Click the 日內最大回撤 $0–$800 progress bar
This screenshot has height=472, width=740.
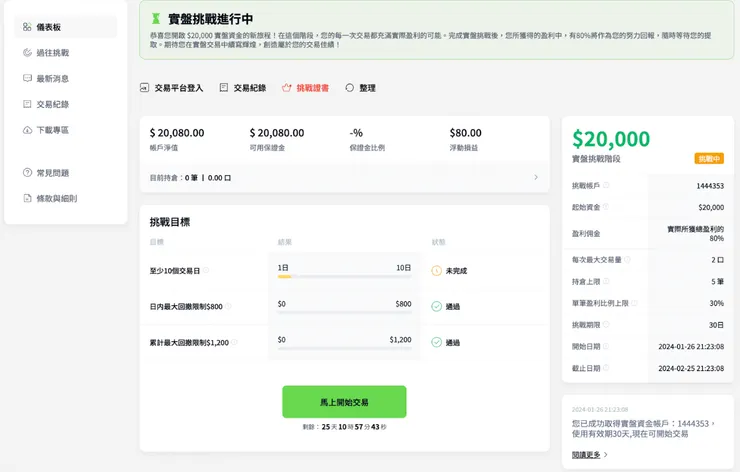pos(345,312)
